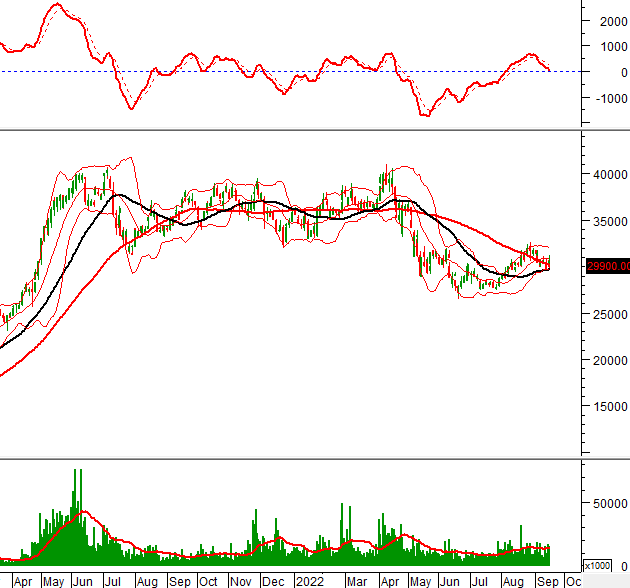
Task: Click the Apr label in the 2022 section
Action: (x=390, y=582)
